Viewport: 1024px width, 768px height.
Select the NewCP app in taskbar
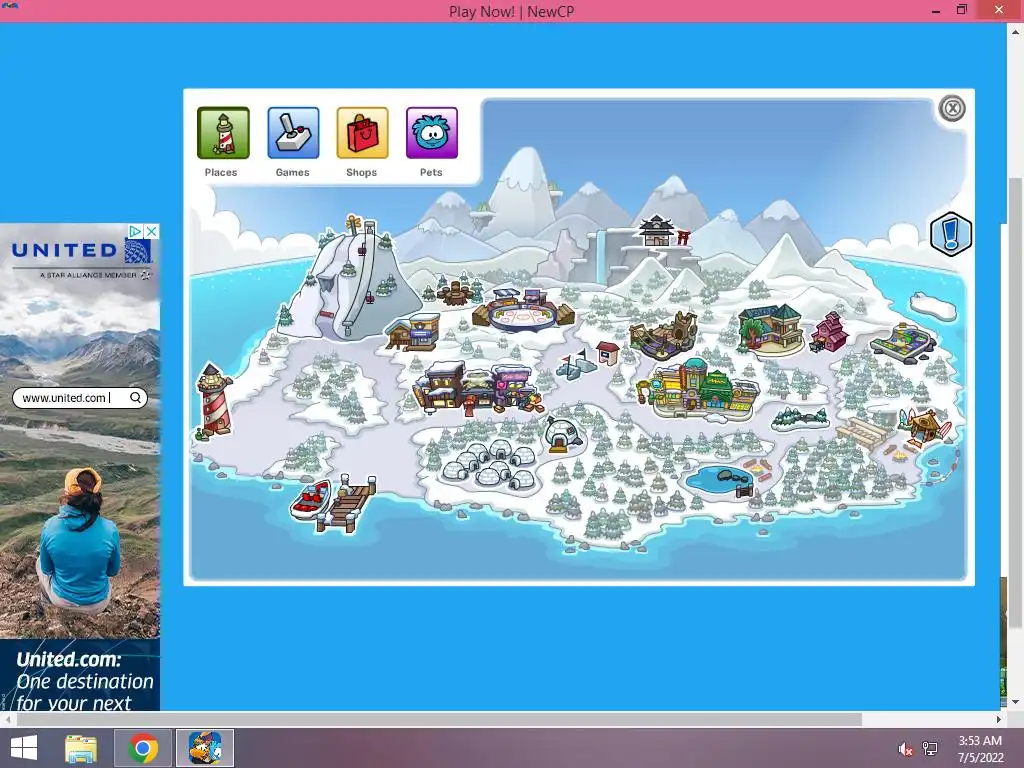[x=205, y=748]
